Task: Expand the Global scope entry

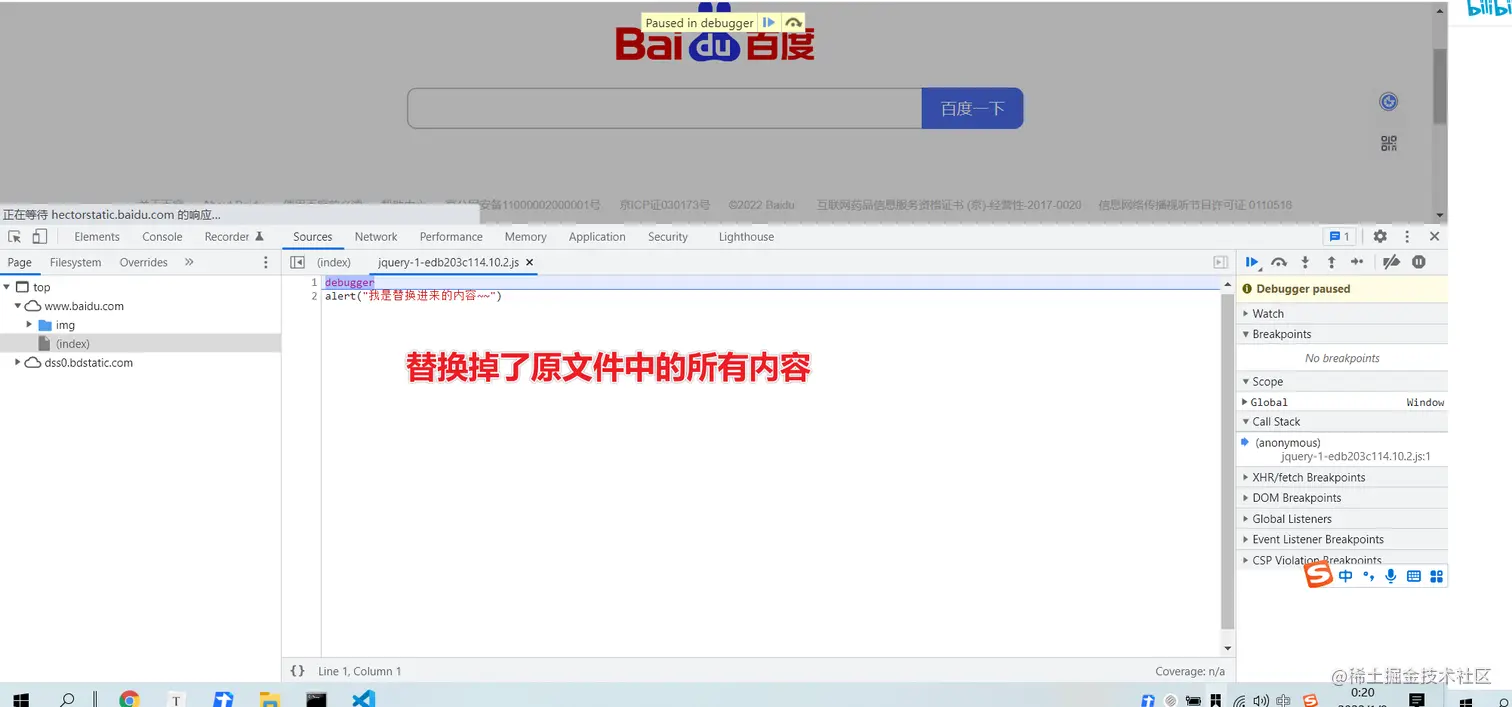Action: (x=1243, y=402)
